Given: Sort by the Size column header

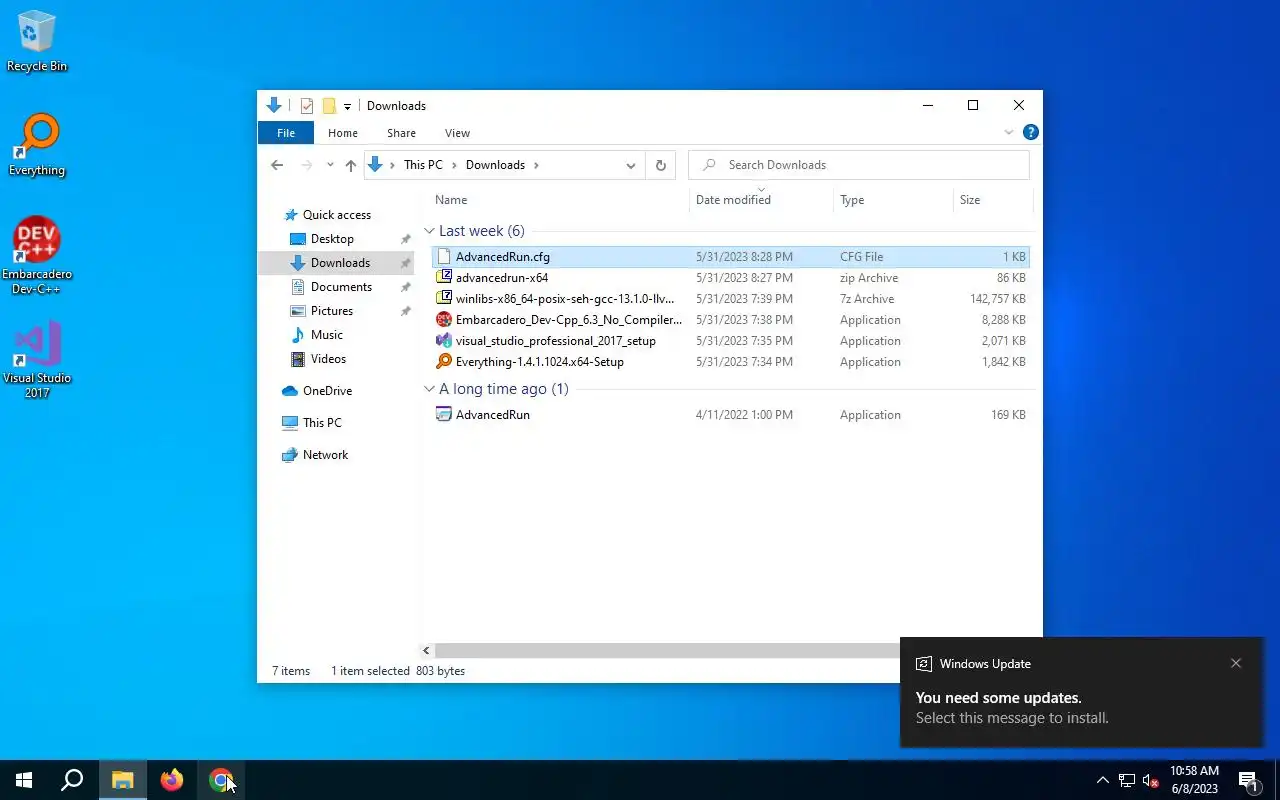Looking at the screenshot, I should click(992, 200).
